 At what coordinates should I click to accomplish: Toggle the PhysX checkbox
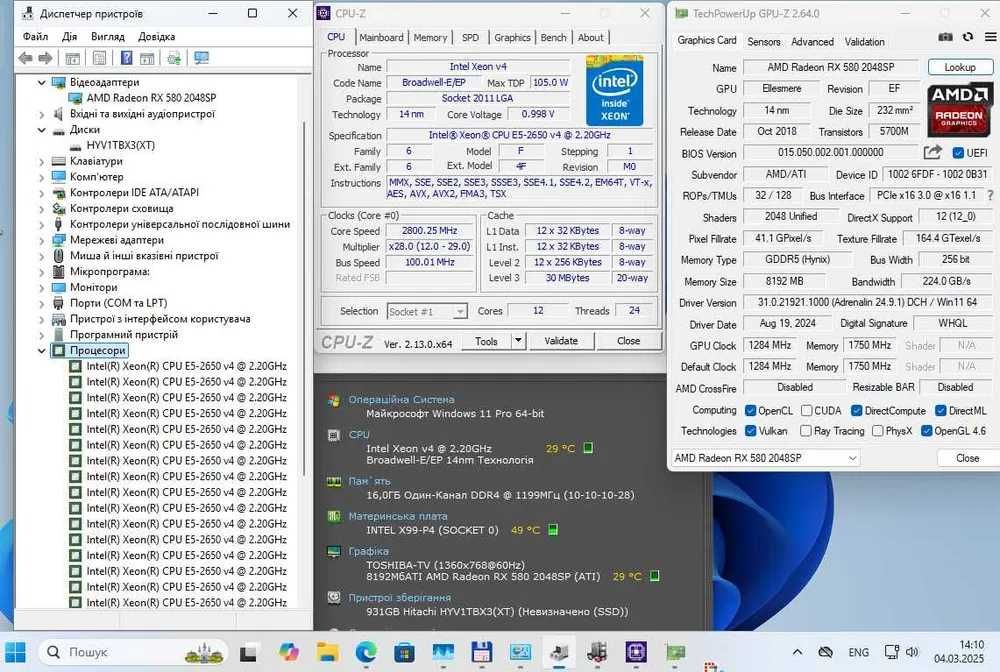pyautogui.click(x=878, y=431)
